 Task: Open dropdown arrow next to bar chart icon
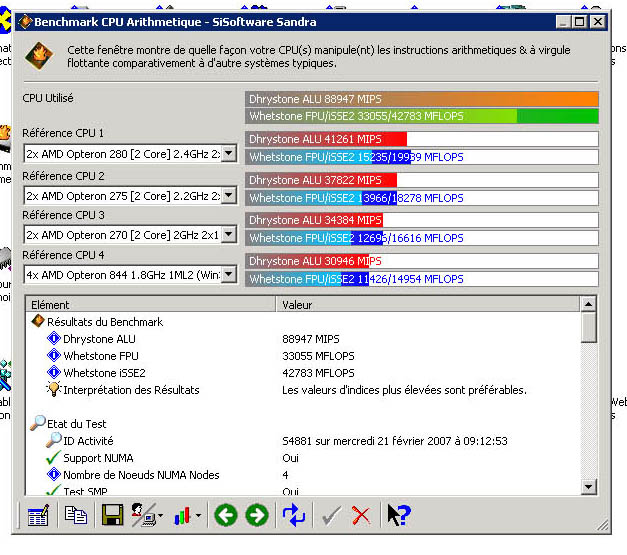point(198,515)
